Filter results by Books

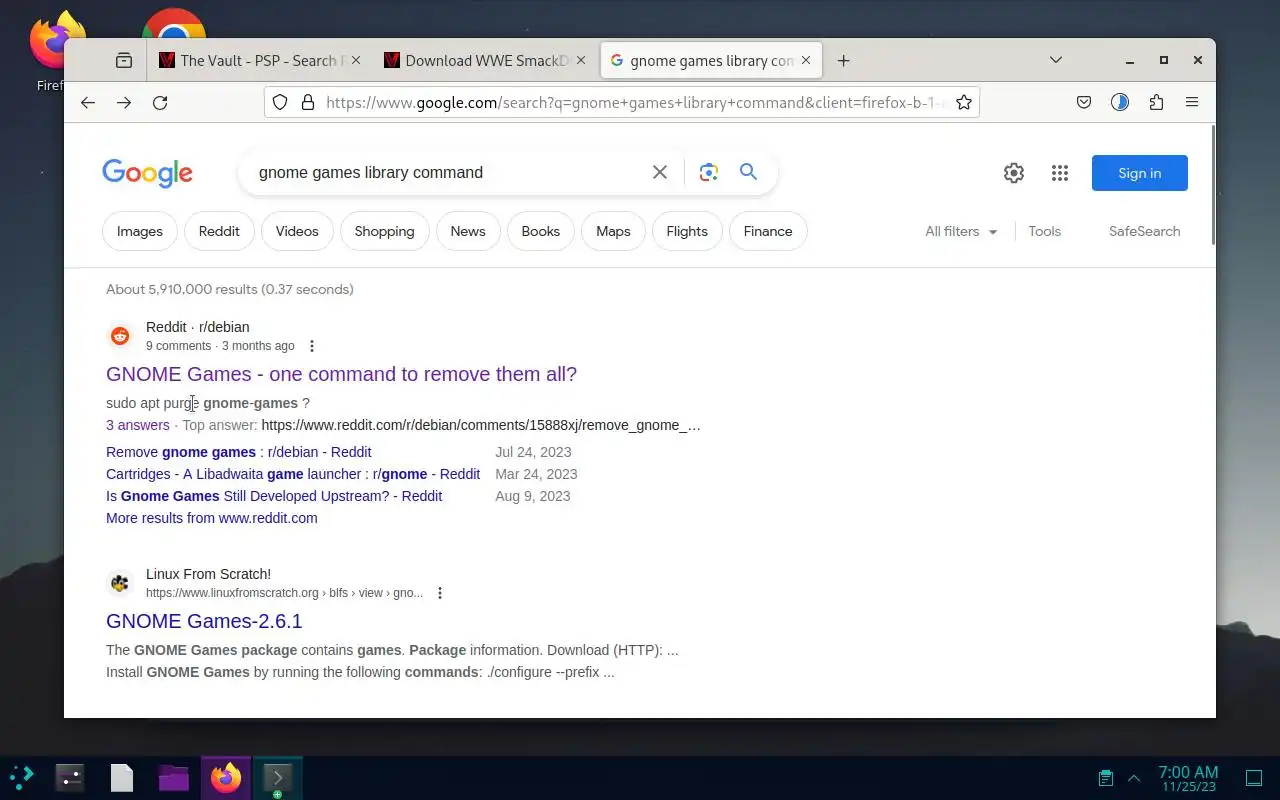[x=540, y=231]
